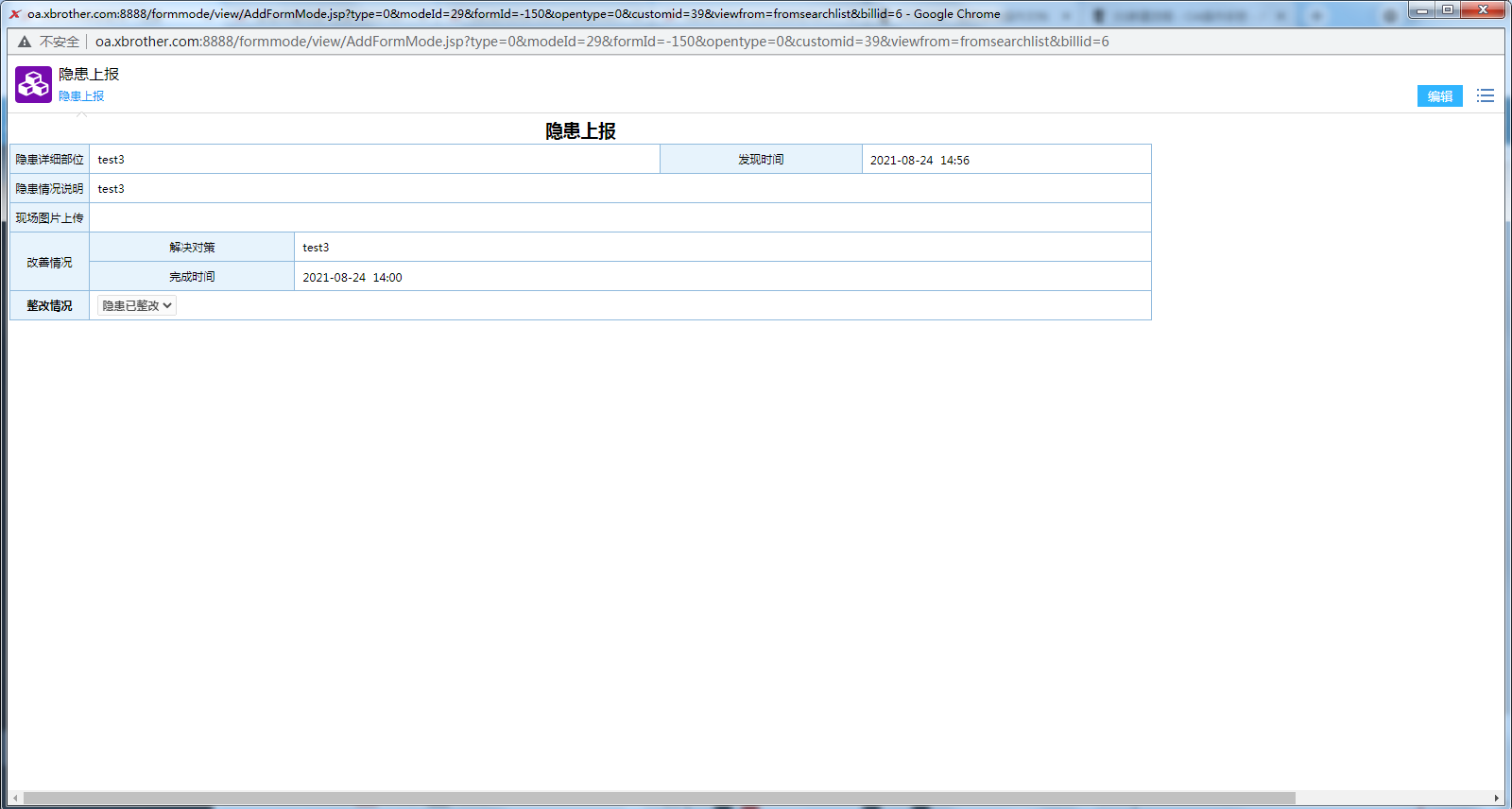The height and width of the screenshot is (809, 1512).
Task: Expand the 整改情况 dropdown showing 隐患已整改
Action: click(x=137, y=306)
